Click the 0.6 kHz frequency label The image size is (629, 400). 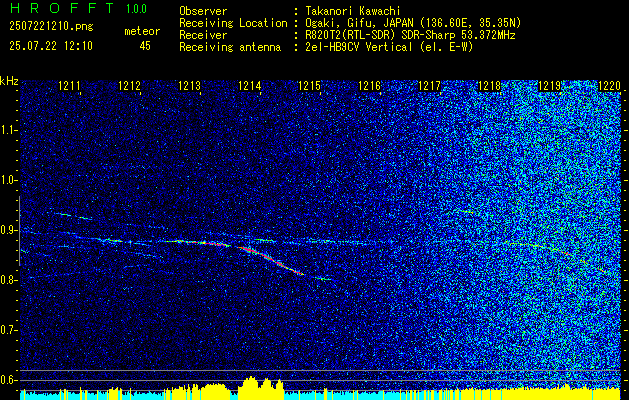[x=9, y=380]
